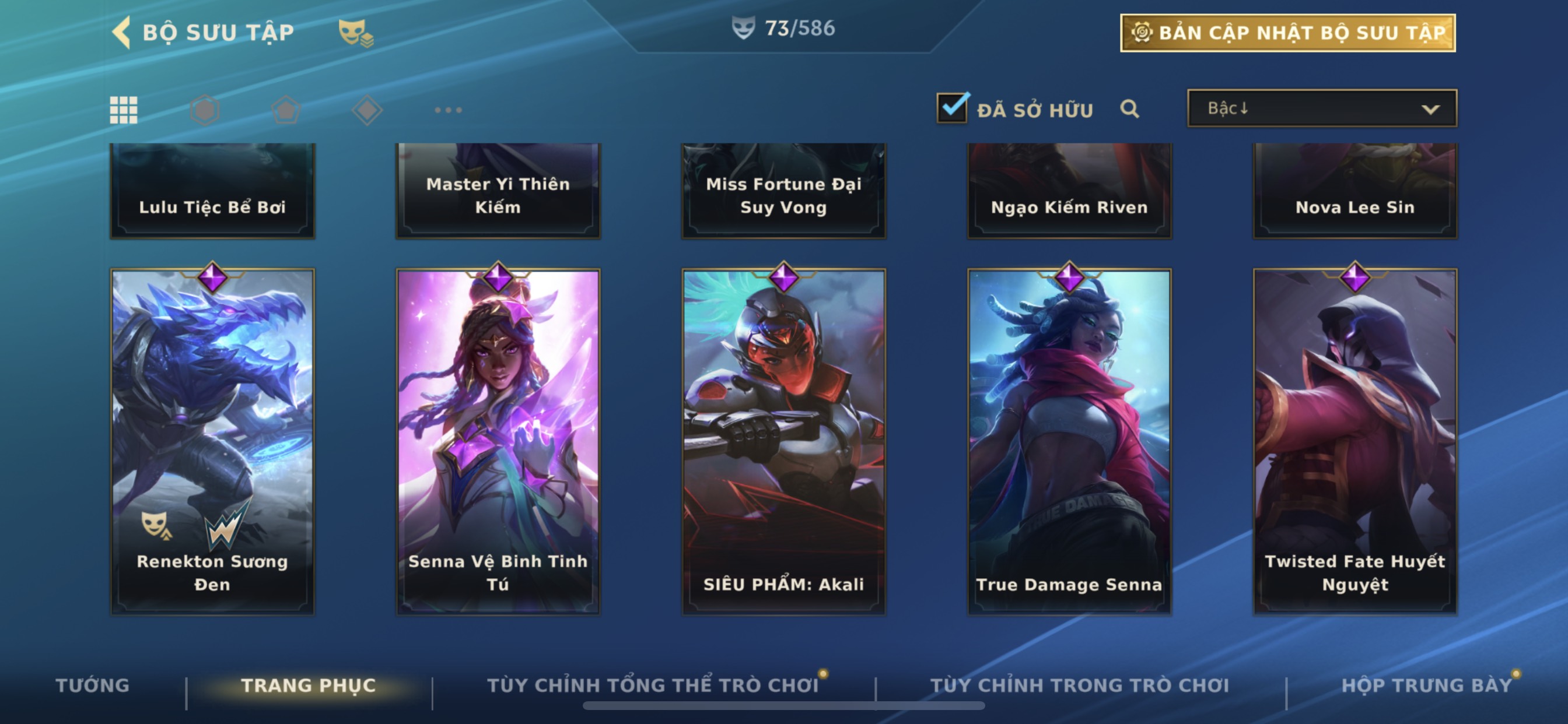Select the hexagon rarity filter icon
1568x724 pixels.
pos(205,110)
